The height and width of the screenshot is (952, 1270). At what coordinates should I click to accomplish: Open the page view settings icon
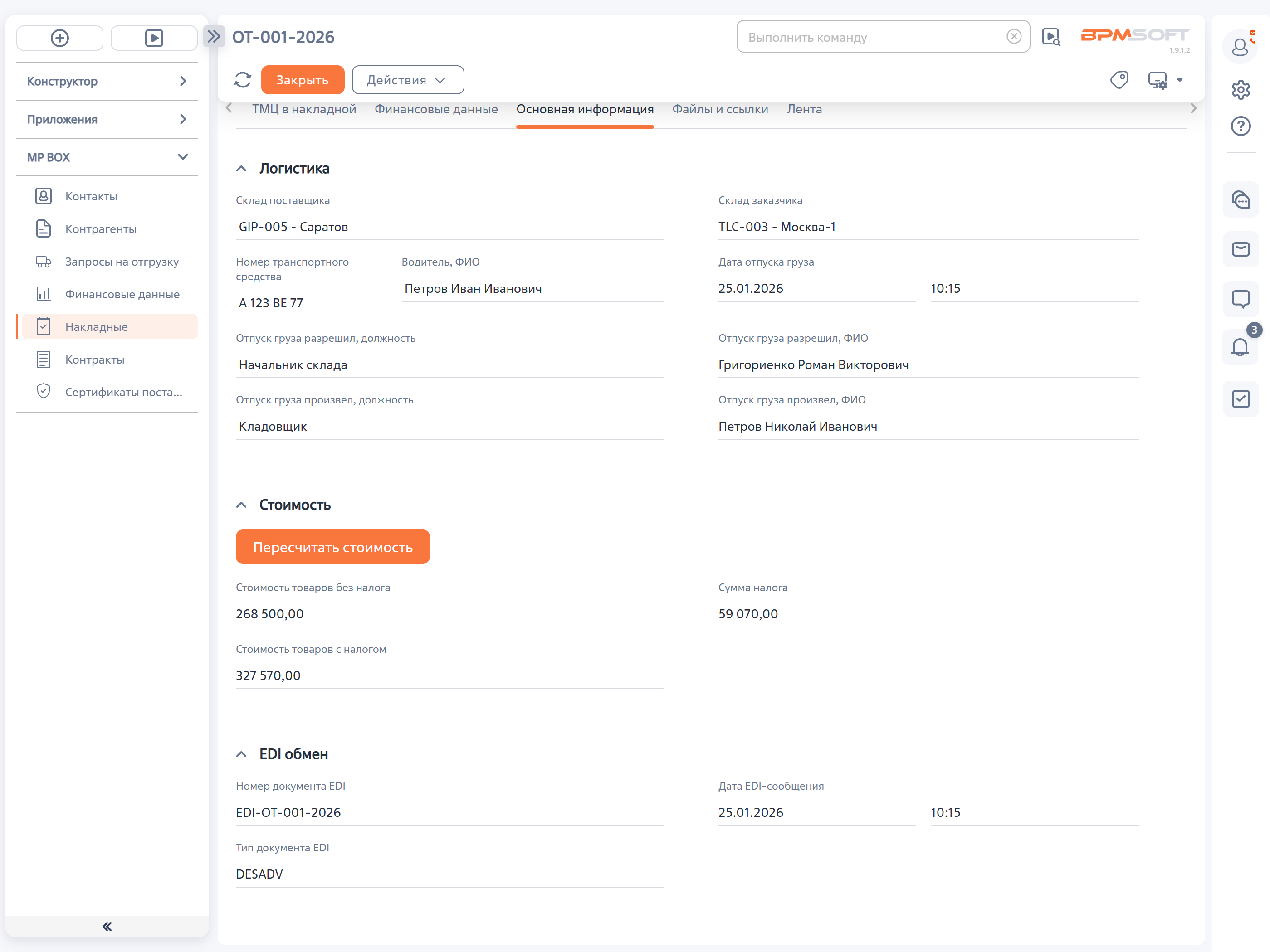1158,80
